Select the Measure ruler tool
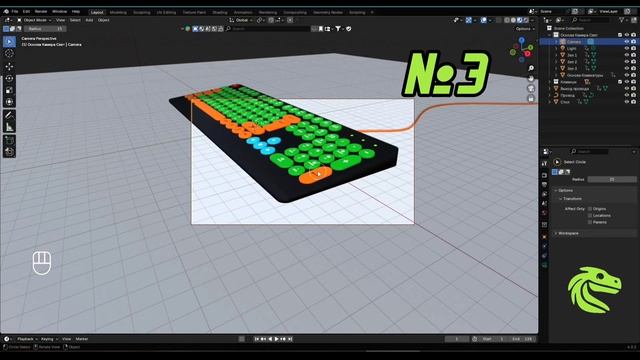640x360 pixels. (9, 127)
